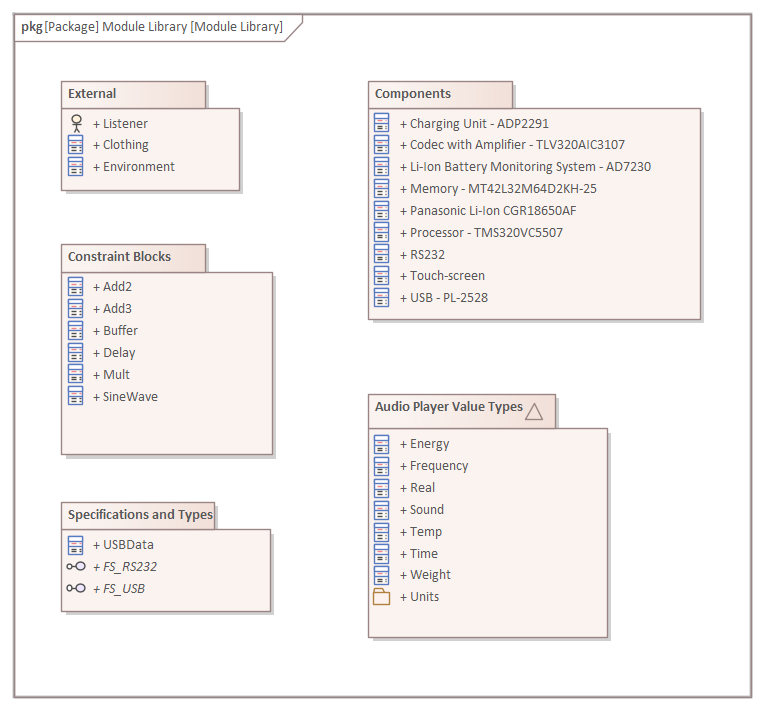Select the '+ Buffer' constraint block text

(x=115, y=331)
